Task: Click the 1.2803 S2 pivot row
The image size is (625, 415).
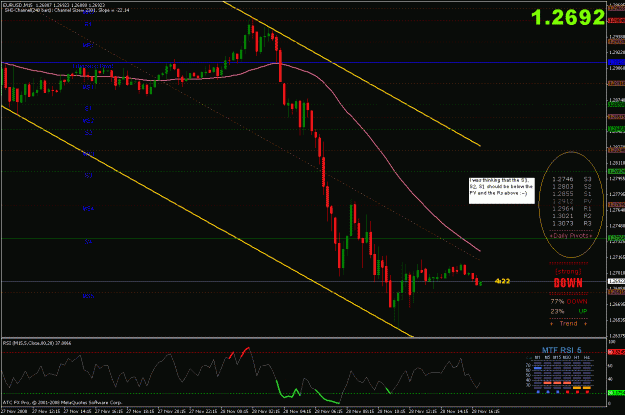Action: (572, 187)
